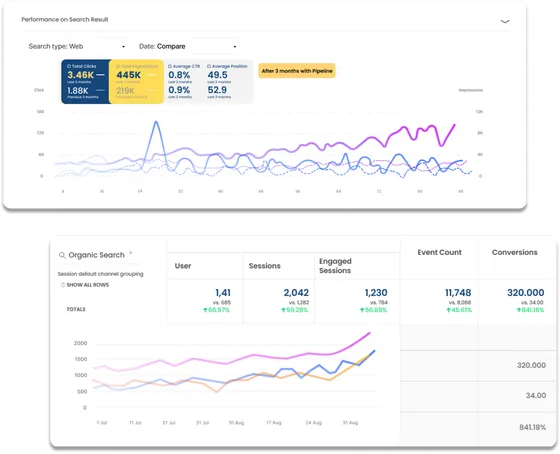
Task: Click the 1,230 Engaged Sessions value
Action: click(376, 293)
